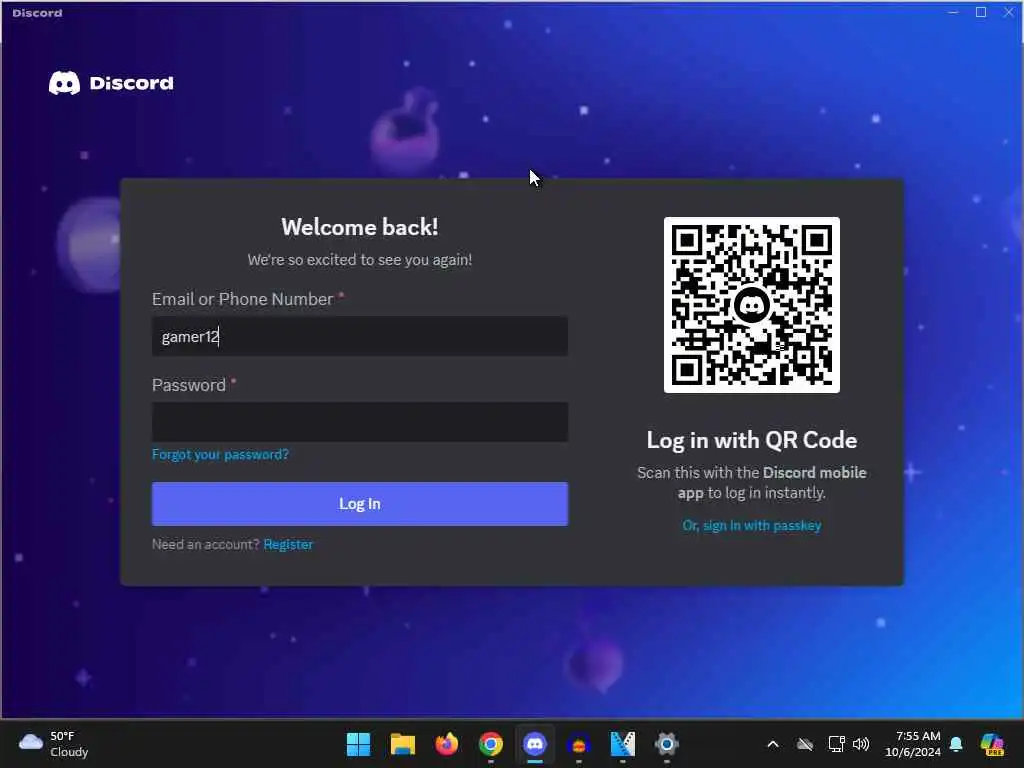Open the Copilot preview icon in taskbar
1024x768 pixels.
pos(992,744)
